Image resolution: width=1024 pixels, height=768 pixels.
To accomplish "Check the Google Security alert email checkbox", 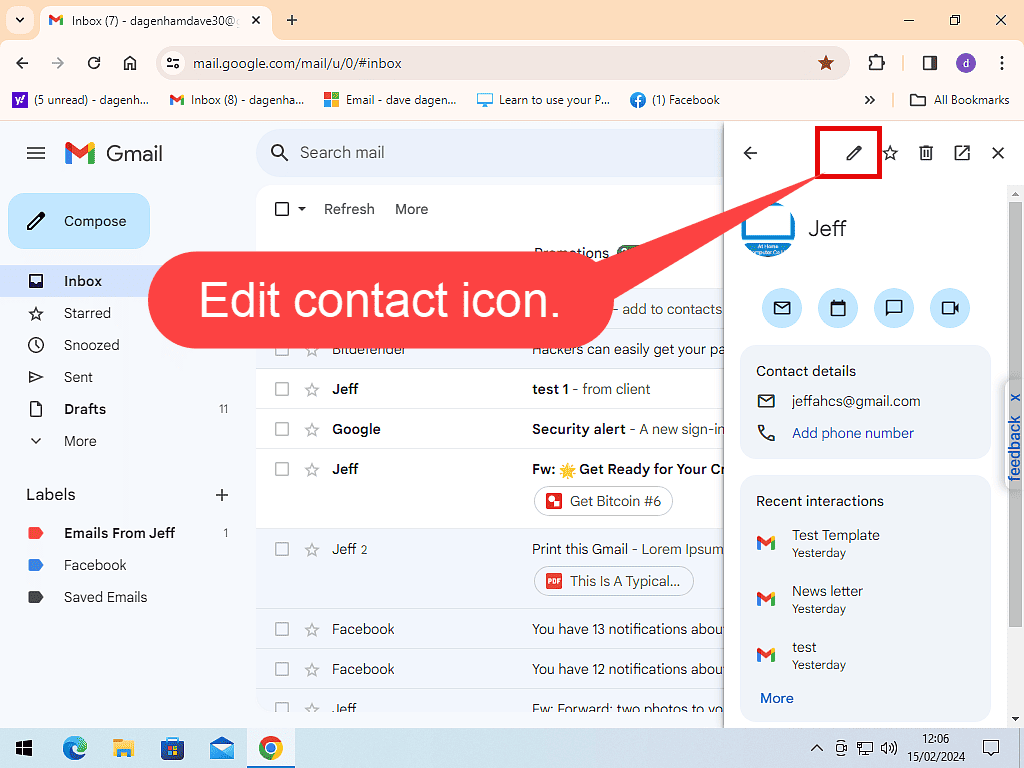I will point(282,429).
